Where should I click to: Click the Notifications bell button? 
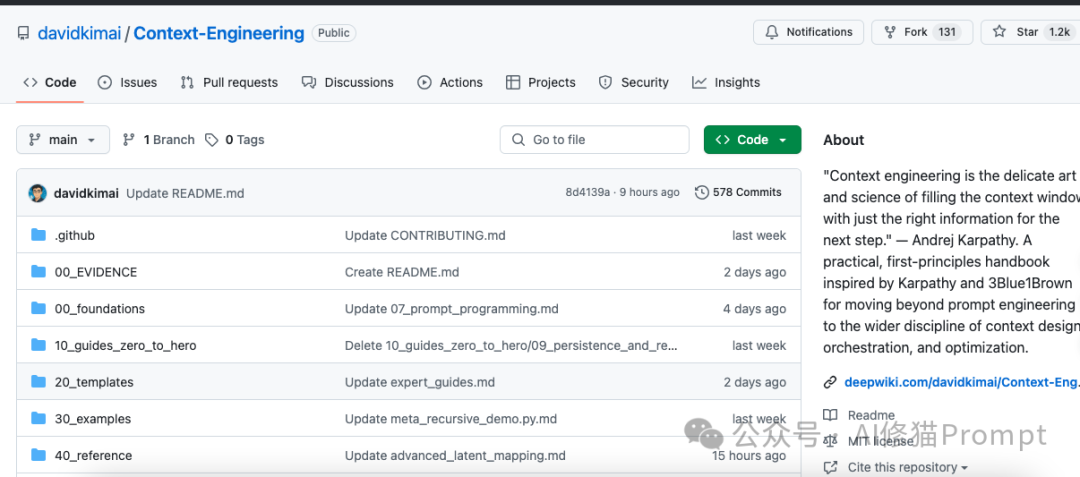(808, 32)
